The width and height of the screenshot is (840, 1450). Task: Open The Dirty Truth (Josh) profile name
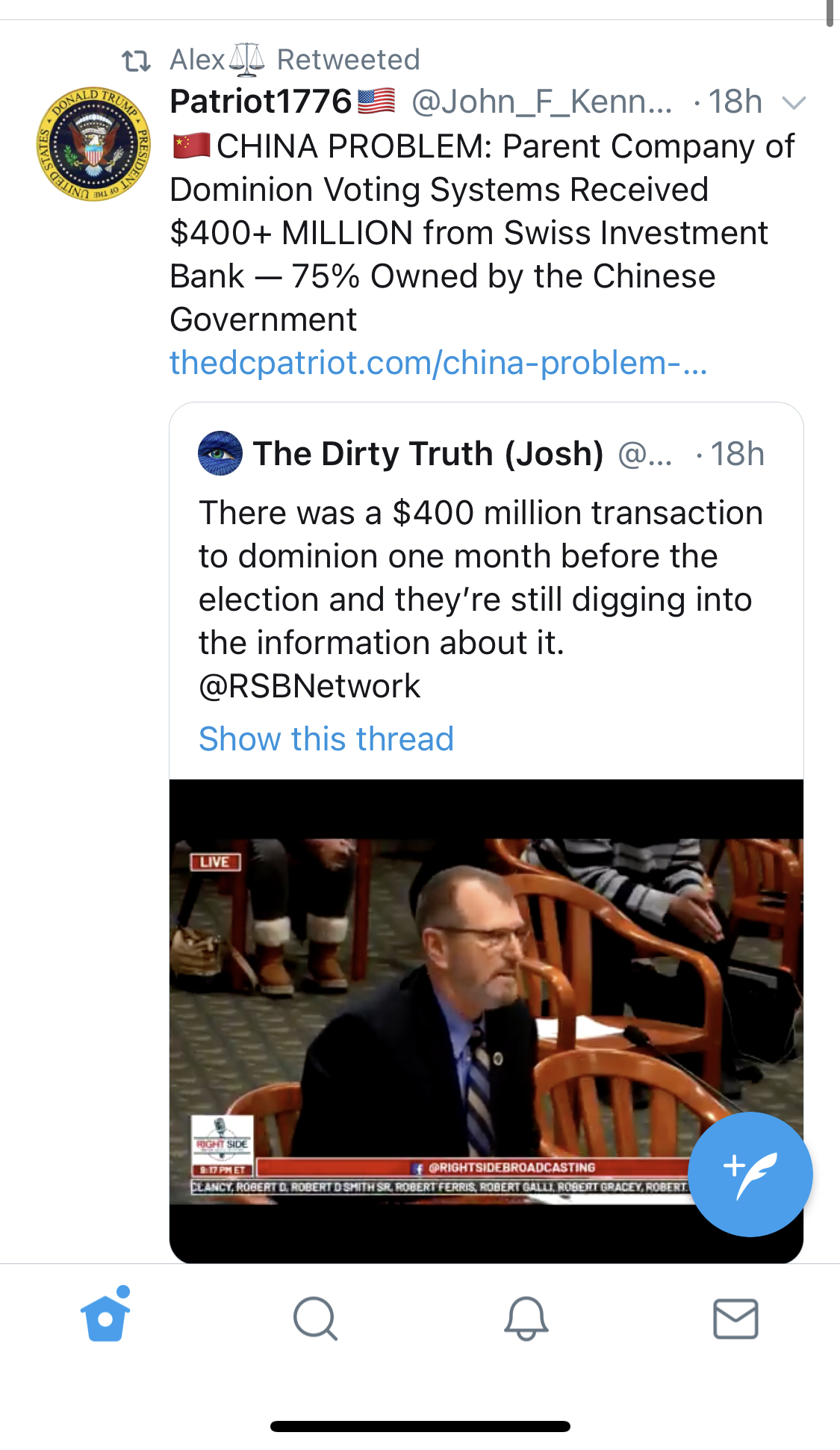coord(428,454)
